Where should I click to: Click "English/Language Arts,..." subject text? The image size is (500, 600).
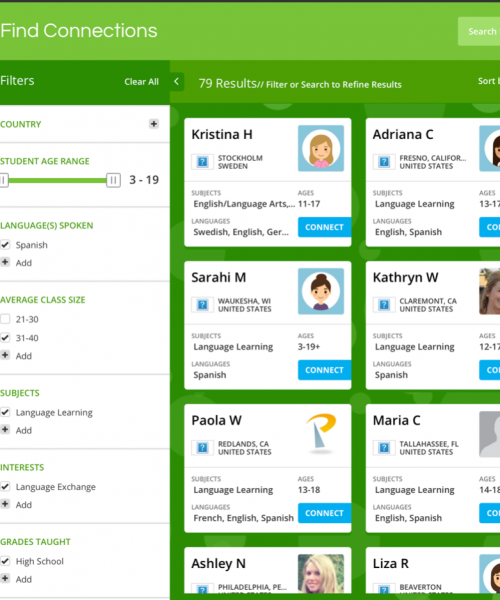[x=244, y=204]
